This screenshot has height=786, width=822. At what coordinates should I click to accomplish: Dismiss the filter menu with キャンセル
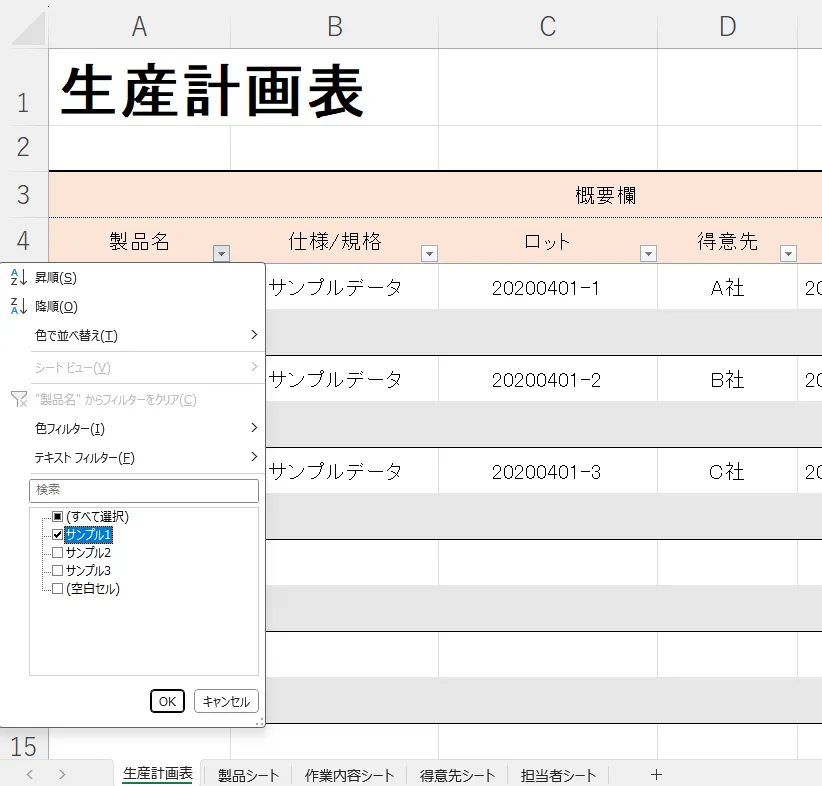pos(225,701)
